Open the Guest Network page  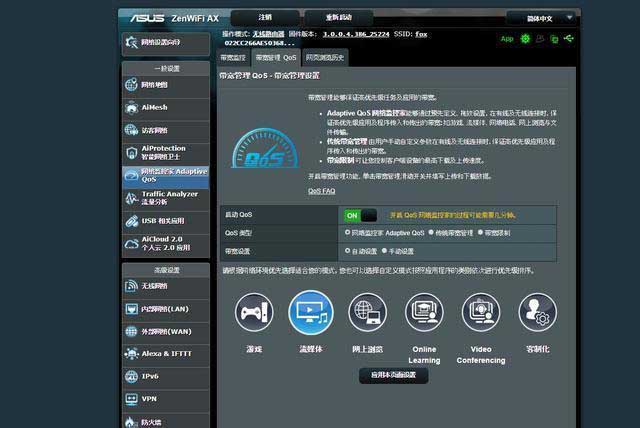(x=166, y=131)
